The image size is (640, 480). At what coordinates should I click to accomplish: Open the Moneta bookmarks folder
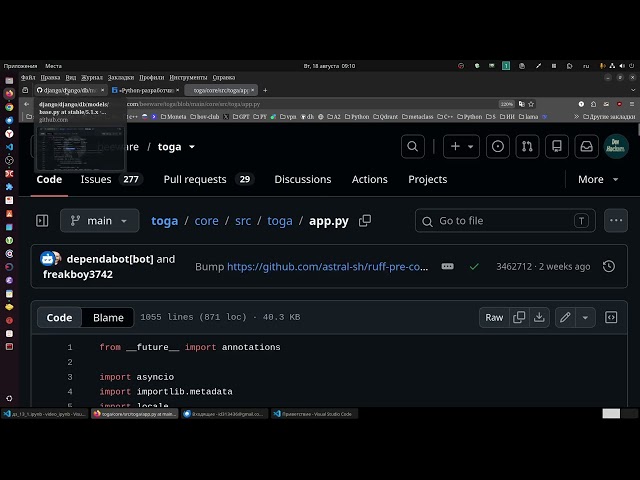pos(173,117)
